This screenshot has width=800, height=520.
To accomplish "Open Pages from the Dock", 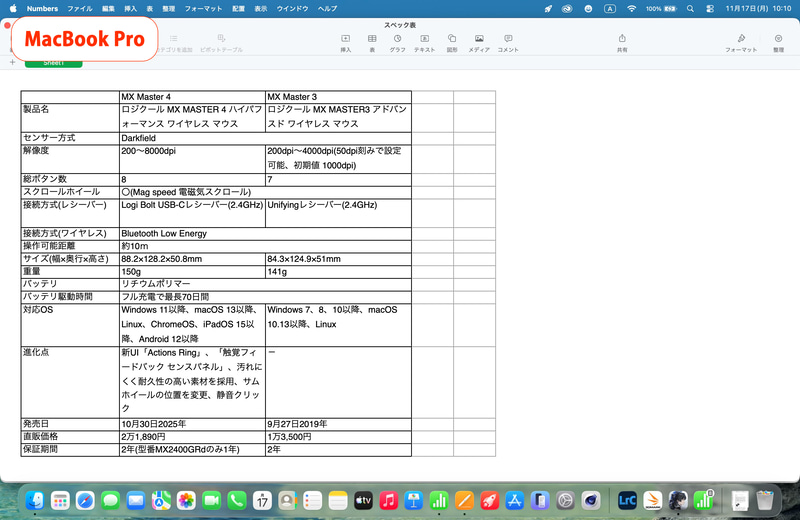I will pyautogui.click(x=464, y=501).
